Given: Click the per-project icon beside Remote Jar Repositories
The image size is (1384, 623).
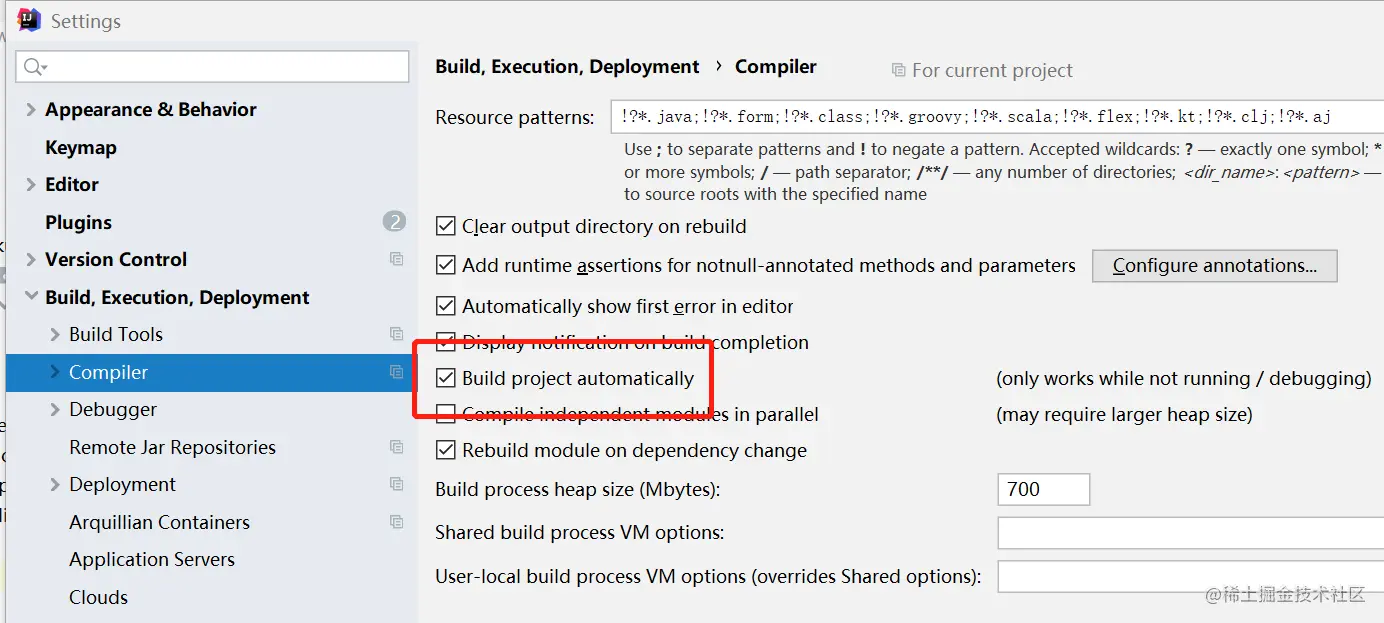Looking at the screenshot, I should click(x=397, y=447).
